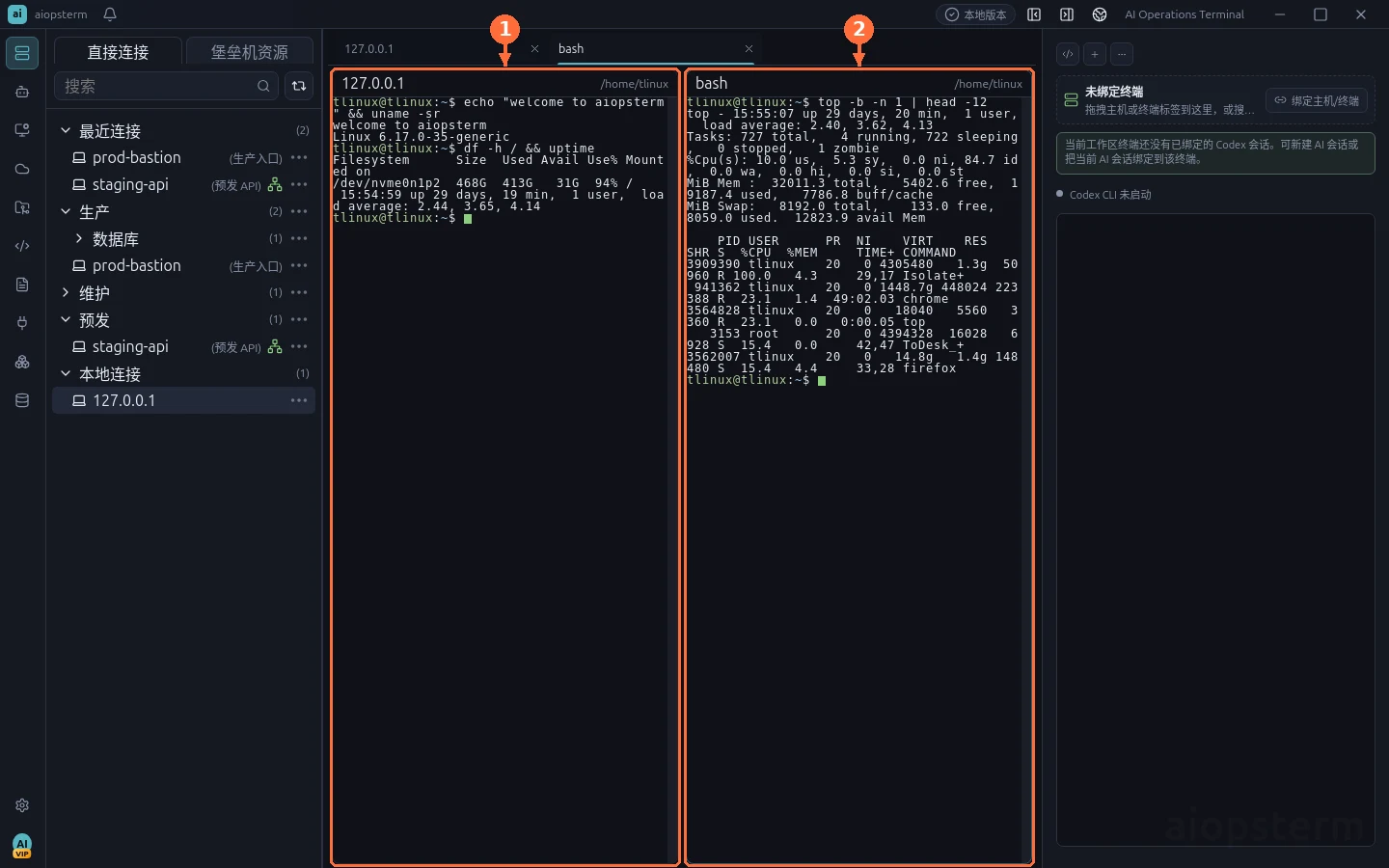Viewport: 1389px width, 868px height.
Task: Open the folder key sidebar icon
Action: coord(22,207)
